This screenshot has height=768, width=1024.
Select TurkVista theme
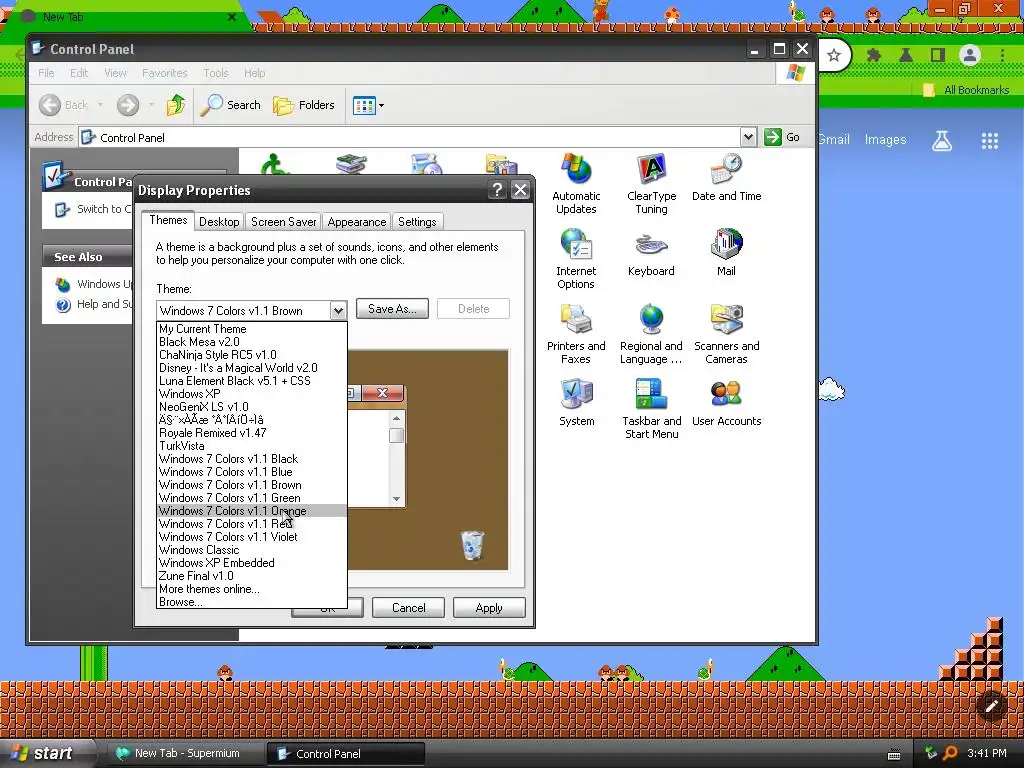click(x=252, y=446)
